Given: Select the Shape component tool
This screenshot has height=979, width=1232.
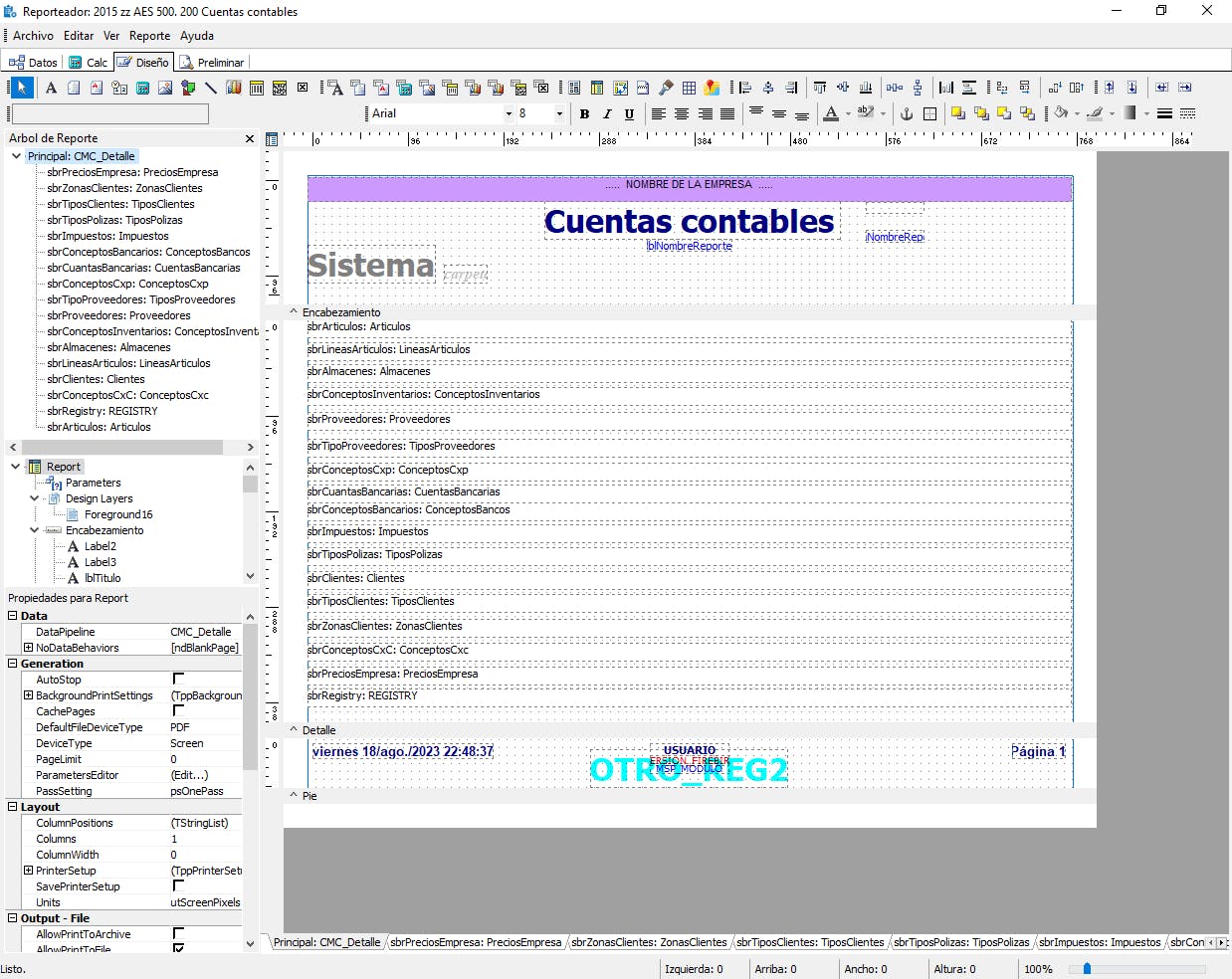Looking at the screenshot, I should [188, 88].
